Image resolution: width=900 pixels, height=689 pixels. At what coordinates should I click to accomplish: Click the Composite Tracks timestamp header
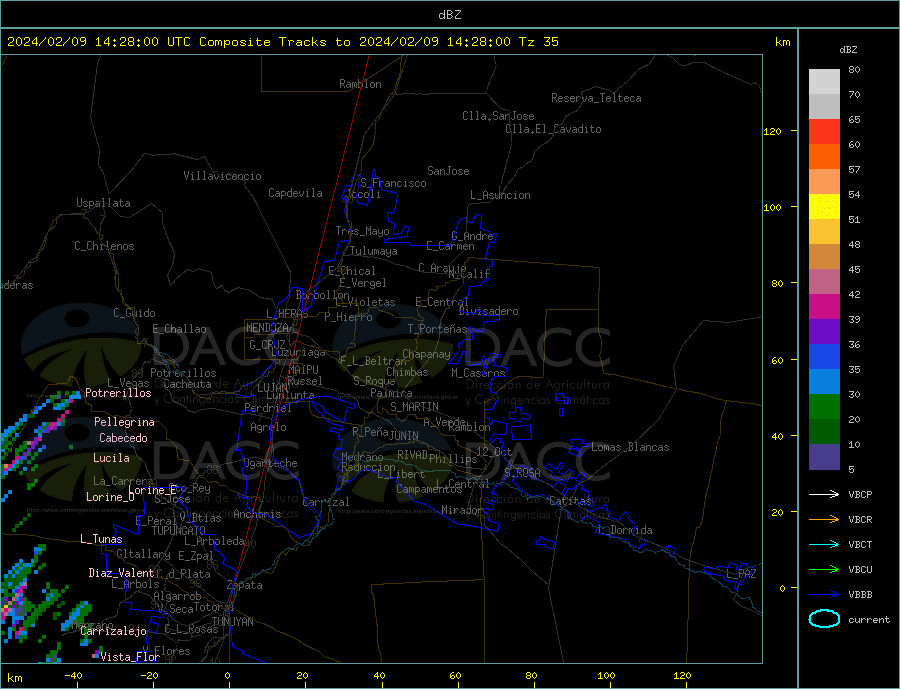pyautogui.click(x=282, y=42)
